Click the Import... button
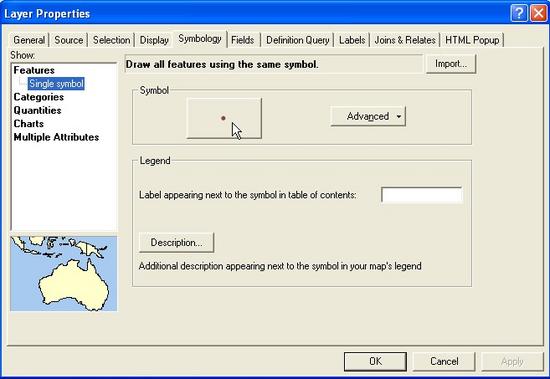Viewport: 550px width, 379px height. point(451,64)
